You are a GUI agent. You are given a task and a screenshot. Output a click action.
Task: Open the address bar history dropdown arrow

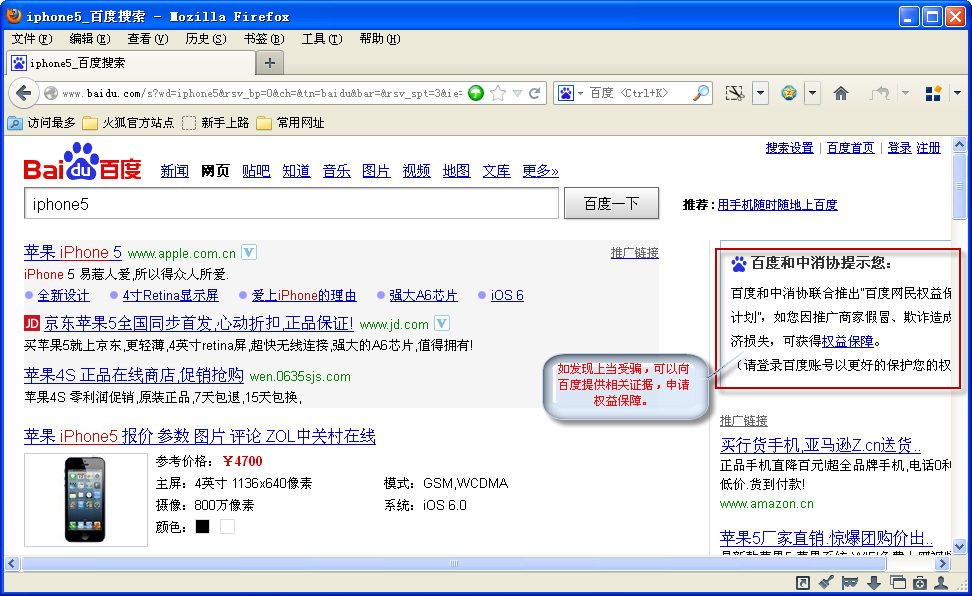tap(517, 93)
